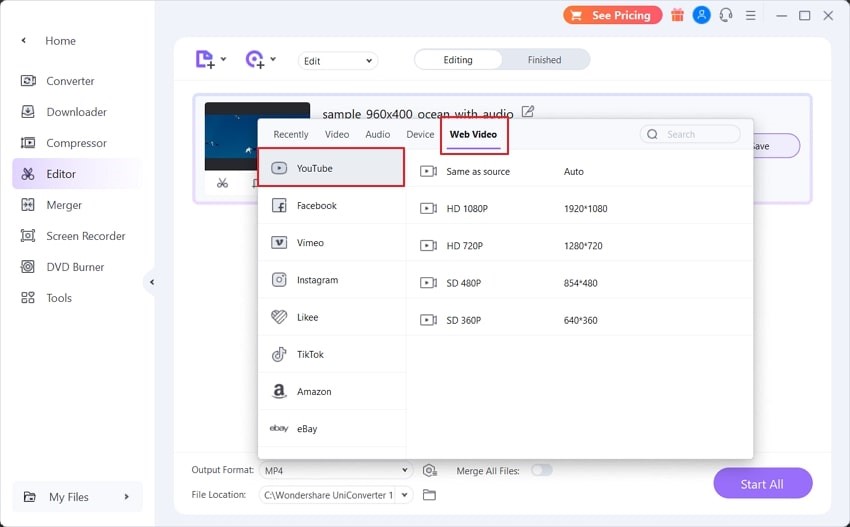
Task: Switch to the Device tab
Action: [x=420, y=134]
